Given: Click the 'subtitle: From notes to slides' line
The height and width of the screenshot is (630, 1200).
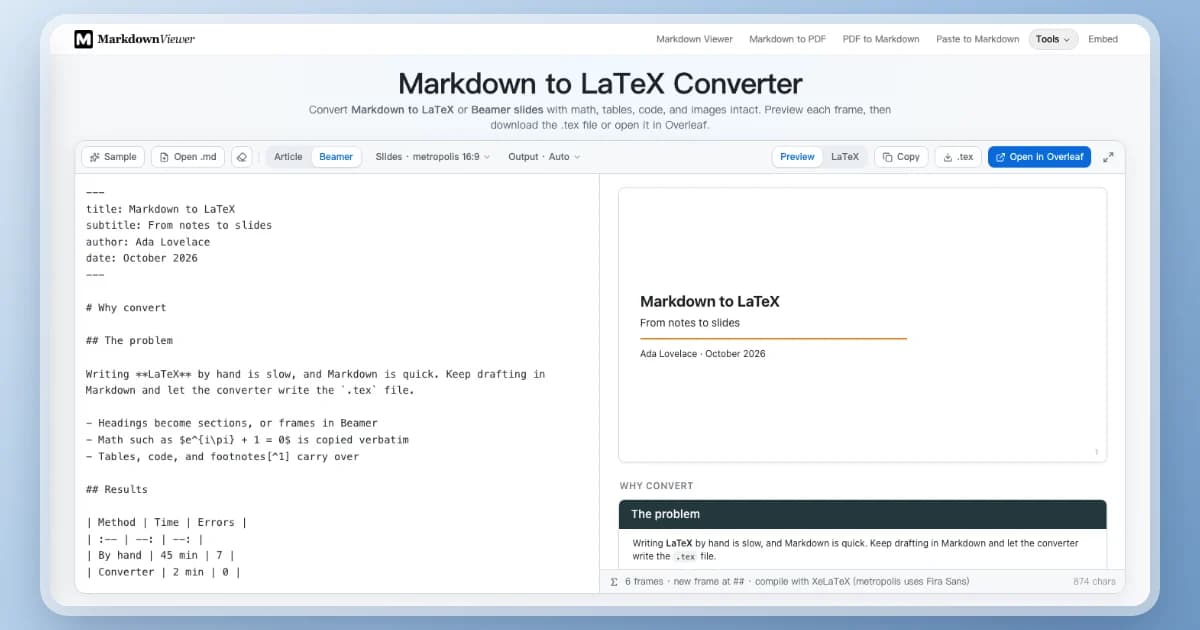Looking at the screenshot, I should [x=179, y=225].
